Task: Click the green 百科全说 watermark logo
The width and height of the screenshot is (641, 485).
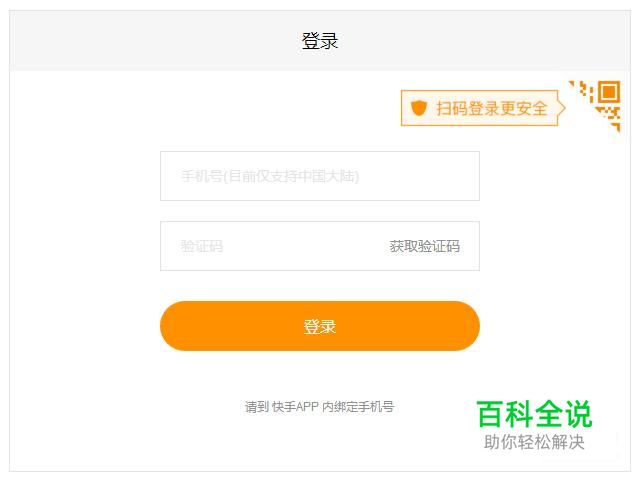Action: tap(534, 414)
